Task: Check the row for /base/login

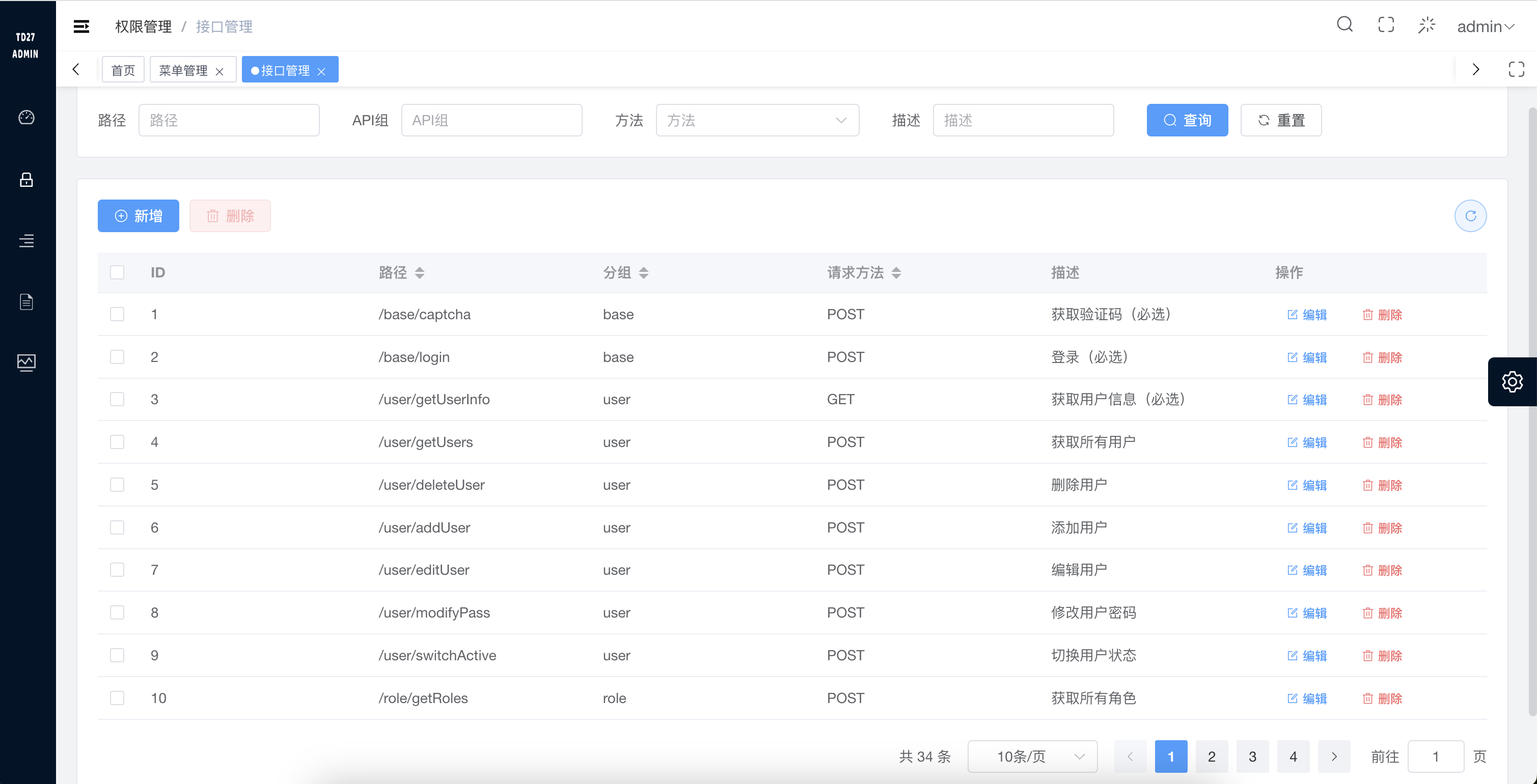Action: pyautogui.click(x=117, y=357)
